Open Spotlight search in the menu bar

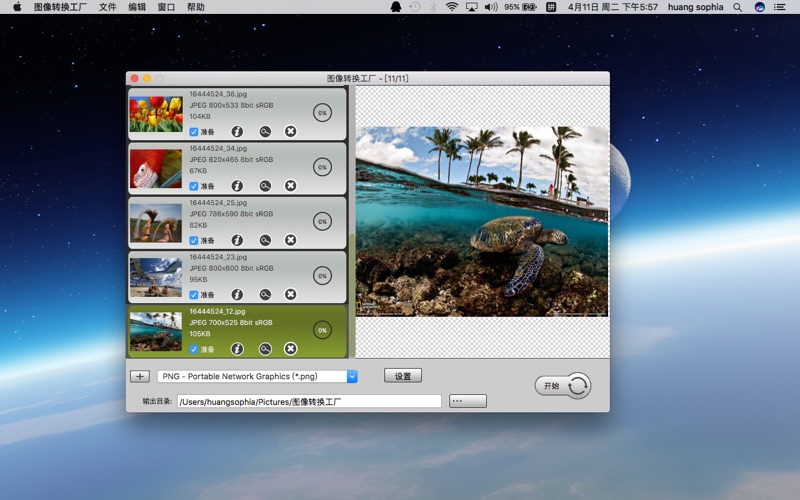738,7
